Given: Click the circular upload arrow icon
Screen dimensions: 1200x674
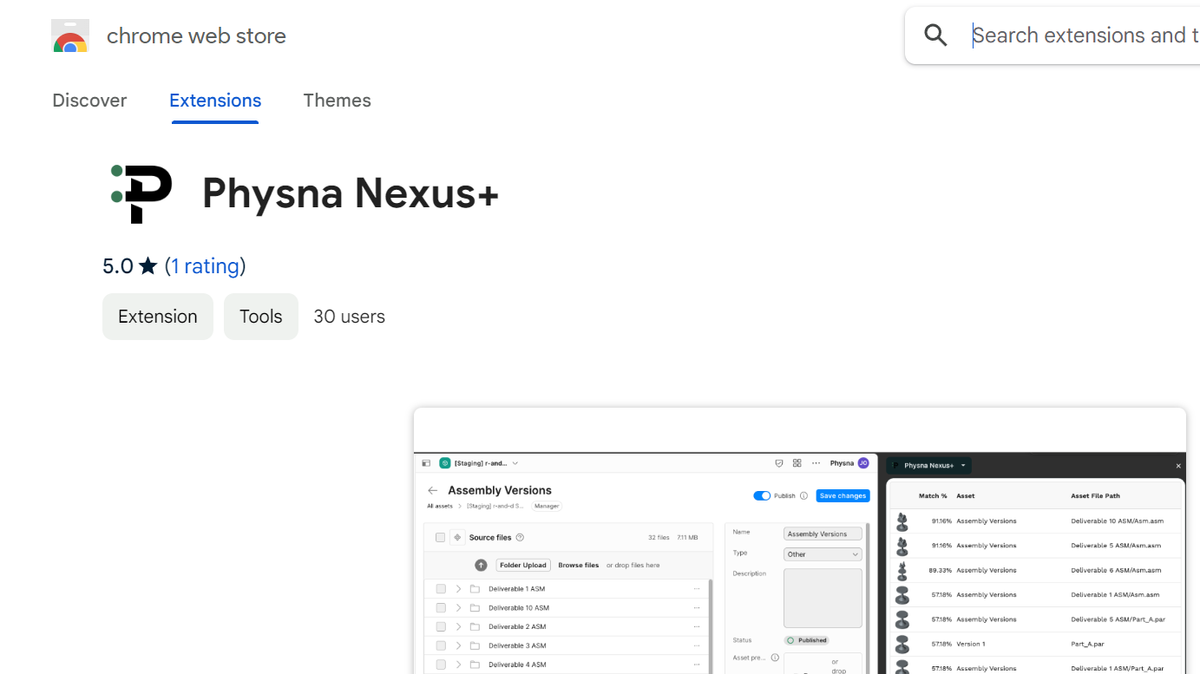Looking at the screenshot, I should coord(481,565).
